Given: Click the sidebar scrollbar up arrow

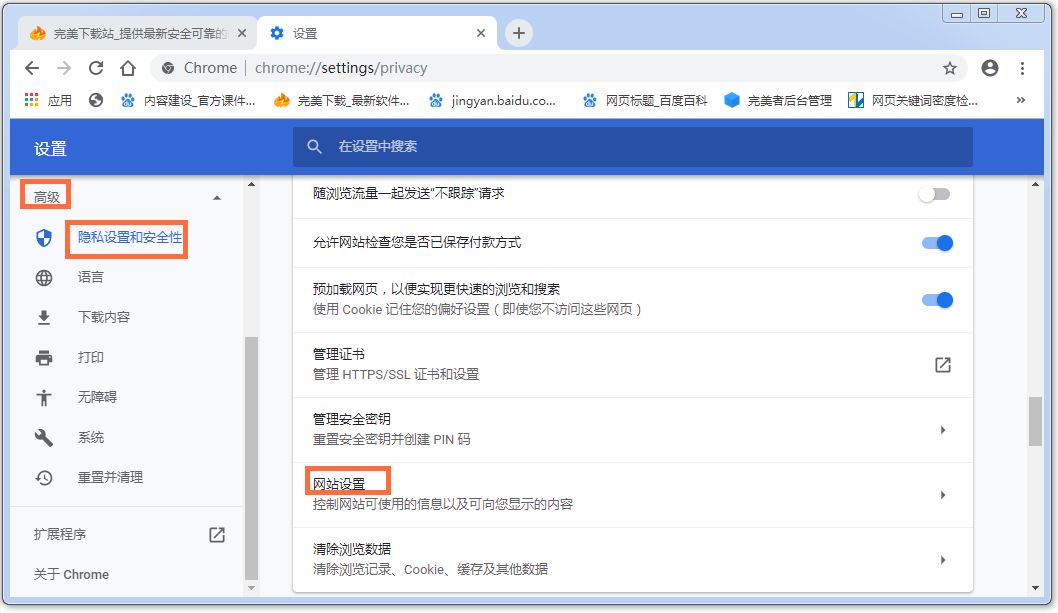Looking at the screenshot, I should 251,184.
